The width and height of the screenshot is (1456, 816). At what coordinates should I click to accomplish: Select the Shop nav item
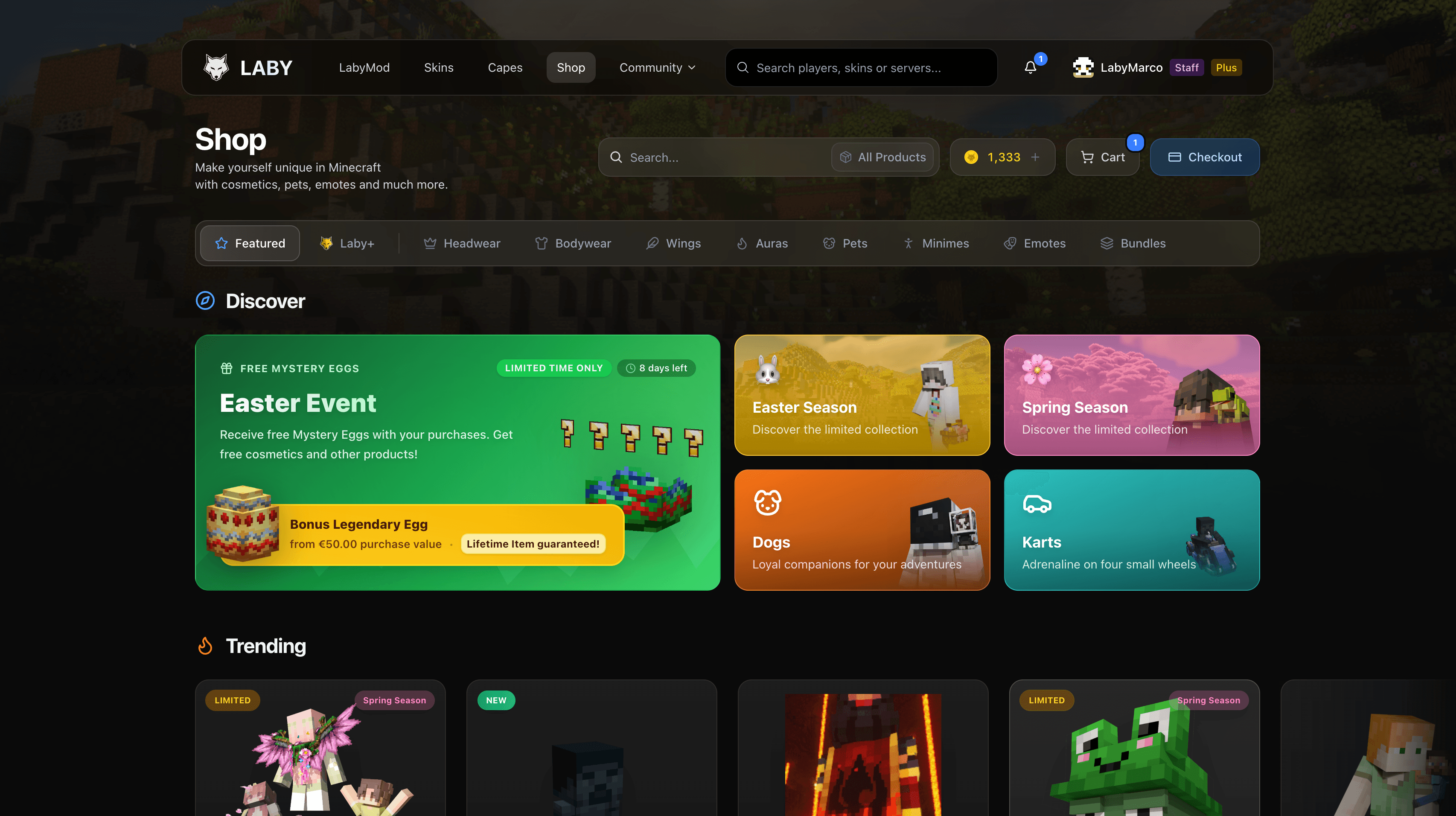pos(571,68)
